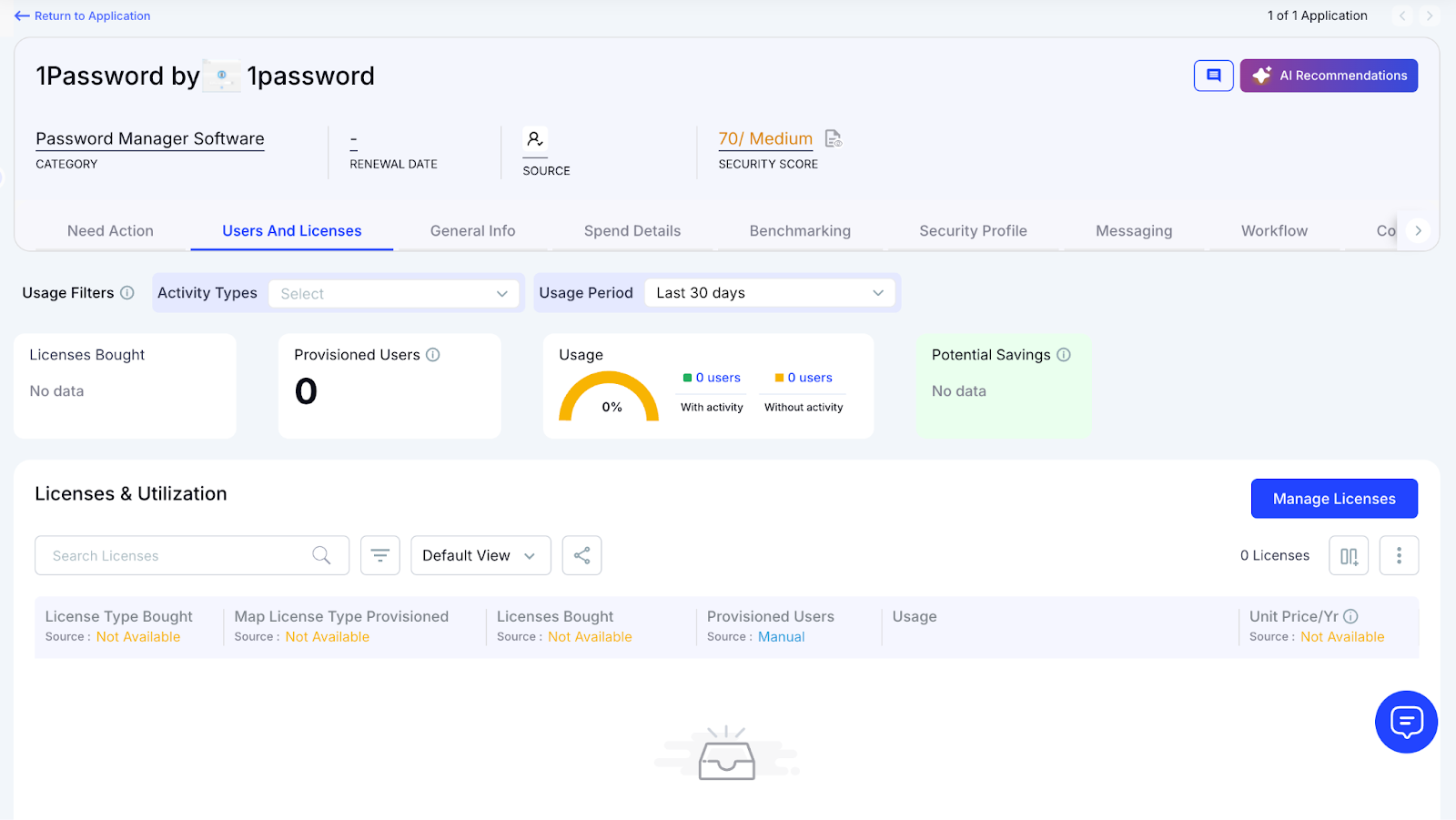Open the three-dot more options menu
Screen dimensions: 1456x820
[1400, 555]
